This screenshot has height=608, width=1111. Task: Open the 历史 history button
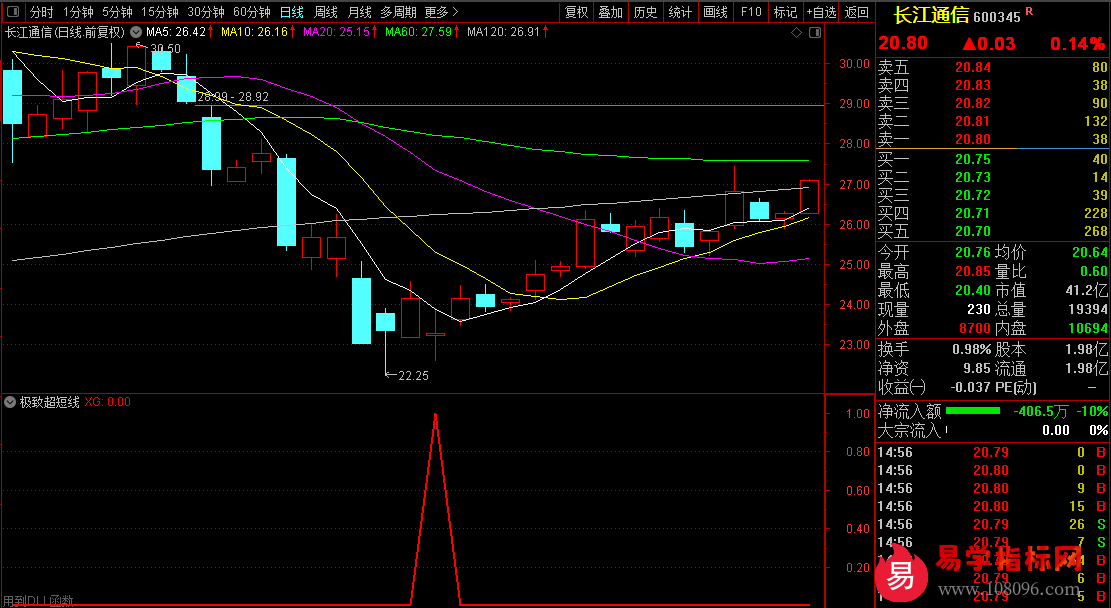645,12
